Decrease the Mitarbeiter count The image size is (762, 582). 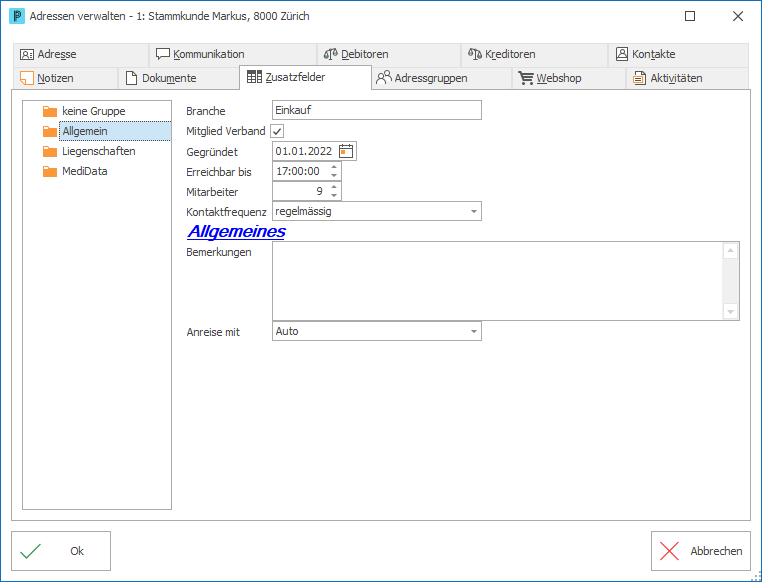point(334,195)
